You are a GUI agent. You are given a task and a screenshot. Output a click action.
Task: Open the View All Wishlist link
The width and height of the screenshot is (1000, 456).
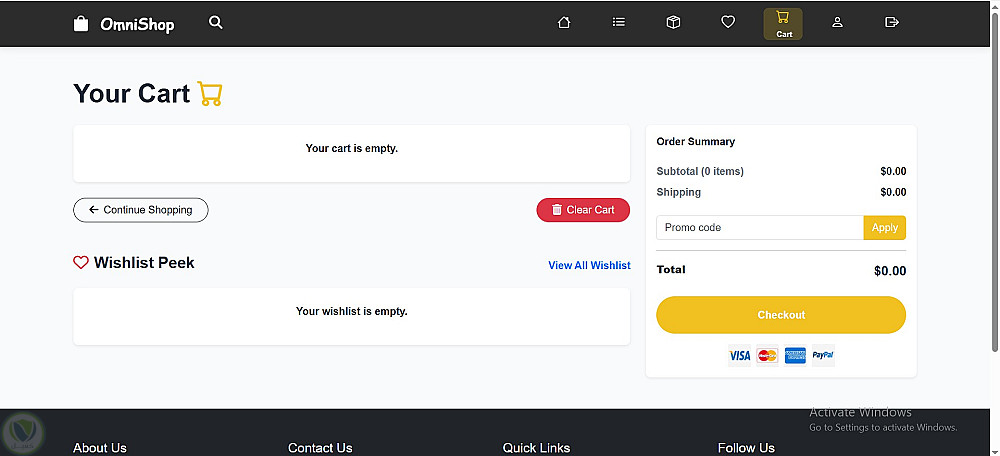[589, 265]
